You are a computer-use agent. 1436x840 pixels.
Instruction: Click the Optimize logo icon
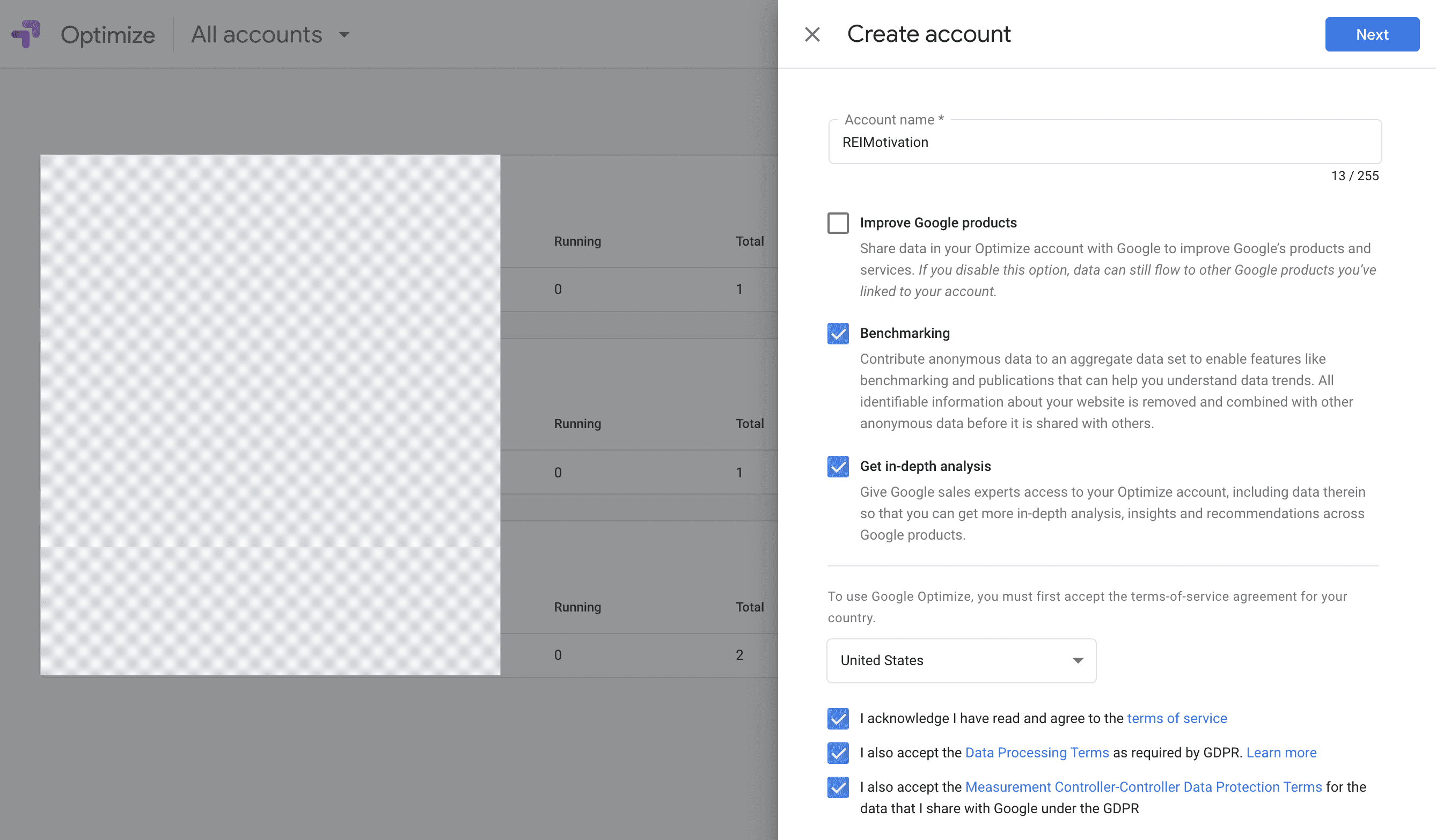[x=26, y=34]
